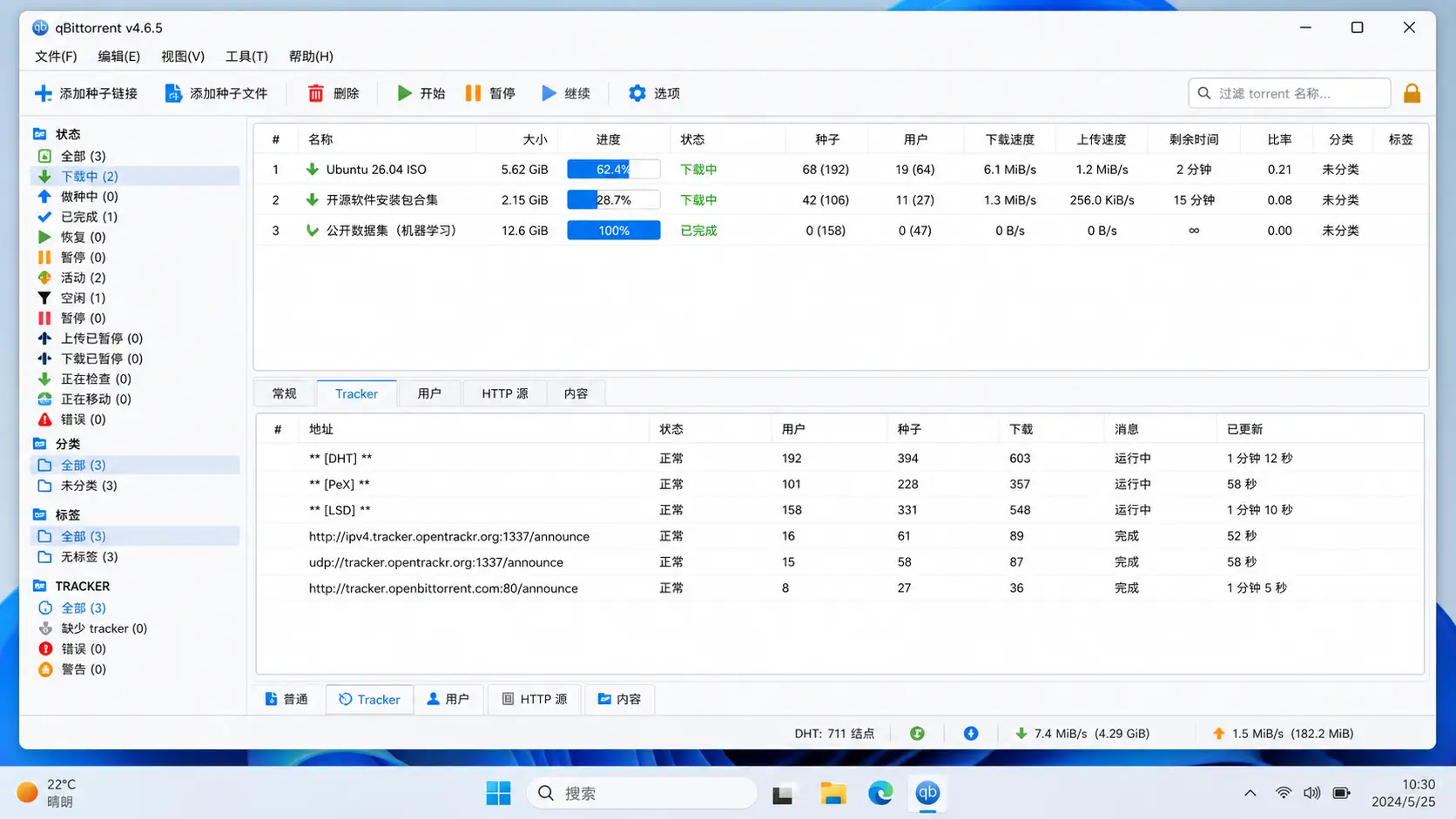This screenshot has height=819, width=1456.
Task: Click the red 错误 warning icon under 状态
Action: [44, 420]
